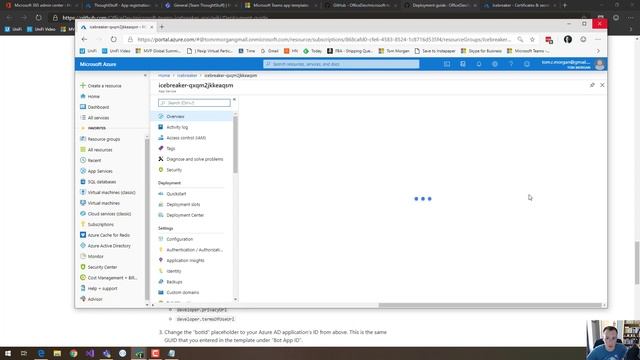Open Cost Management + Billing
The width and height of the screenshot is (640, 360).
point(109,278)
